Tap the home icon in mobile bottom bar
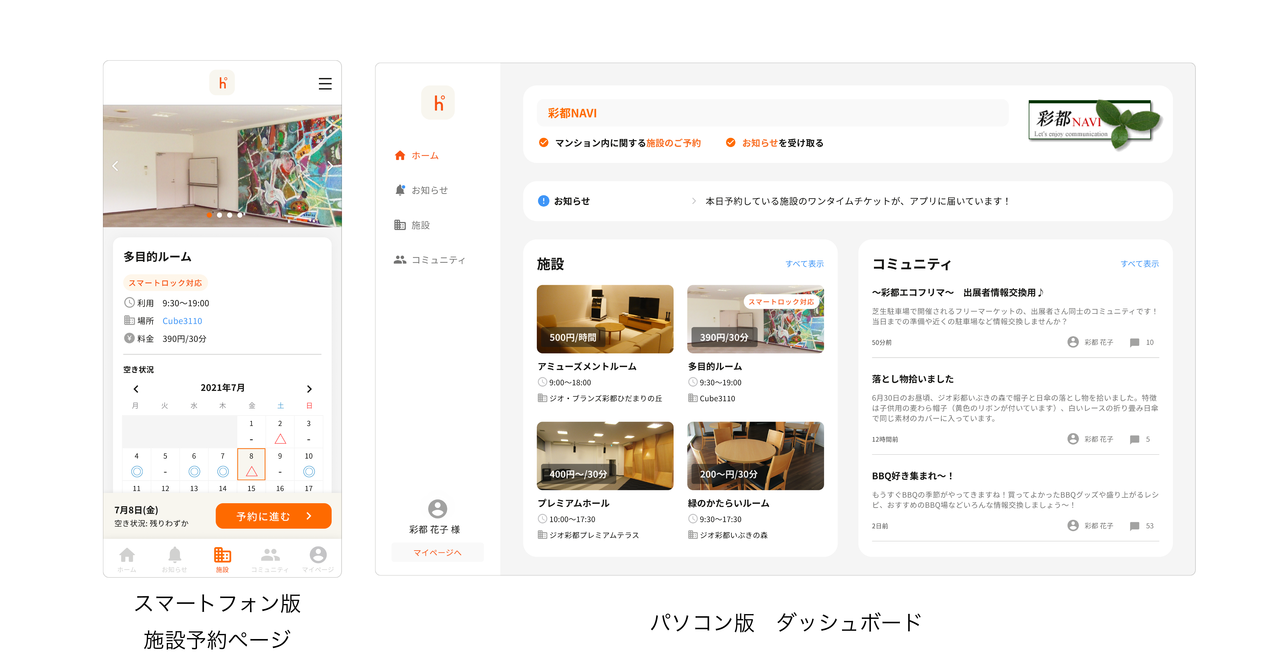Image resolution: width=1280 pixels, height=670 pixels. (x=127, y=557)
